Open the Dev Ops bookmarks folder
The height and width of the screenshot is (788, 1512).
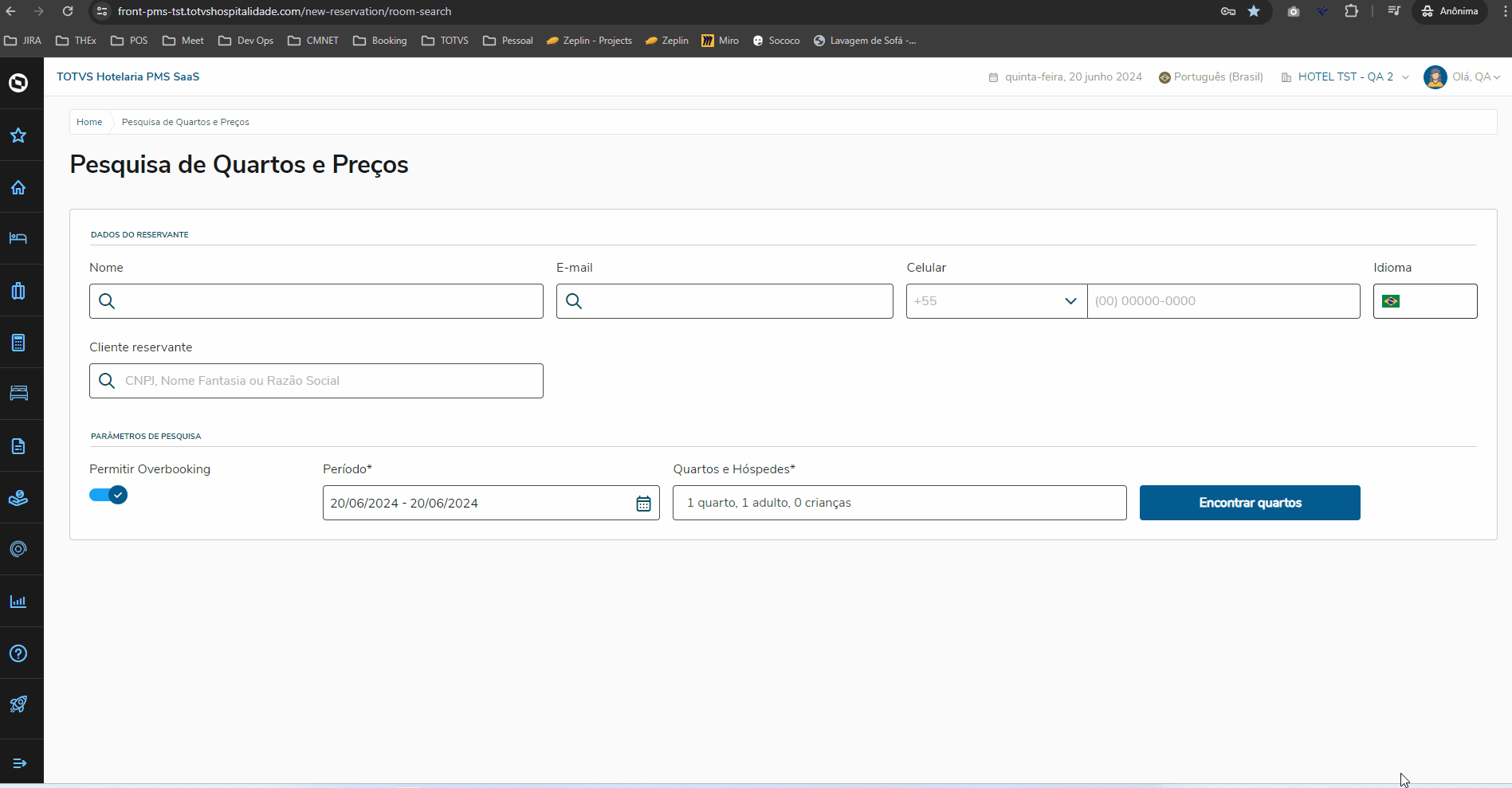coord(245,41)
